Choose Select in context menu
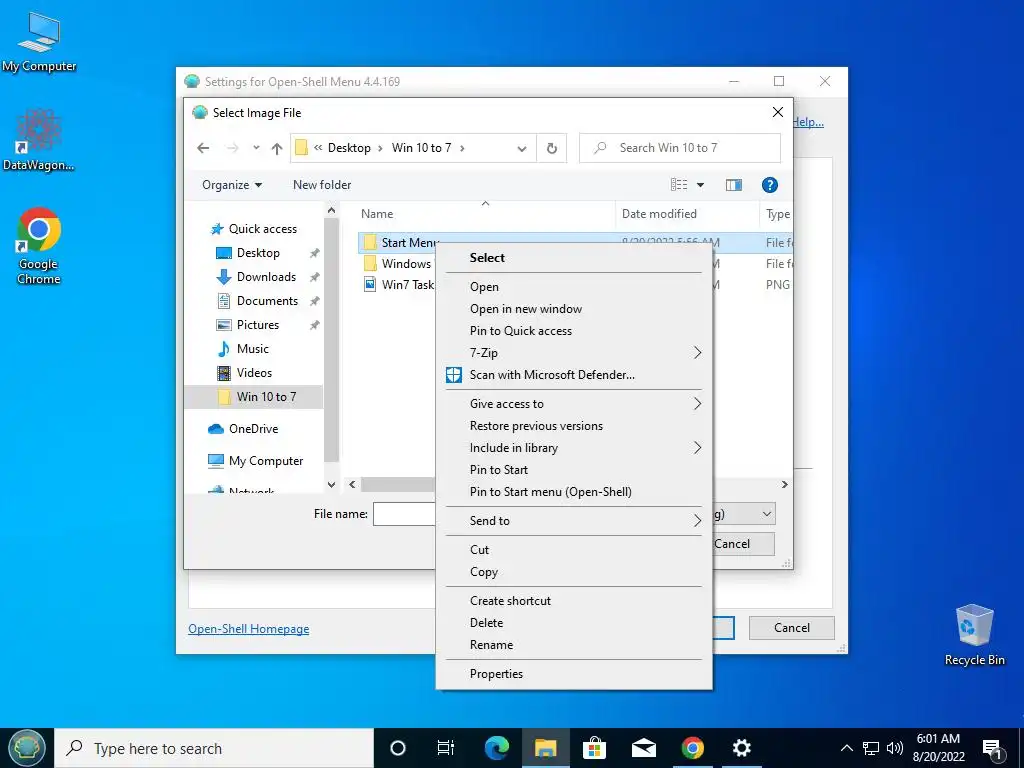 pyautogui.click(x=573, y=257)
